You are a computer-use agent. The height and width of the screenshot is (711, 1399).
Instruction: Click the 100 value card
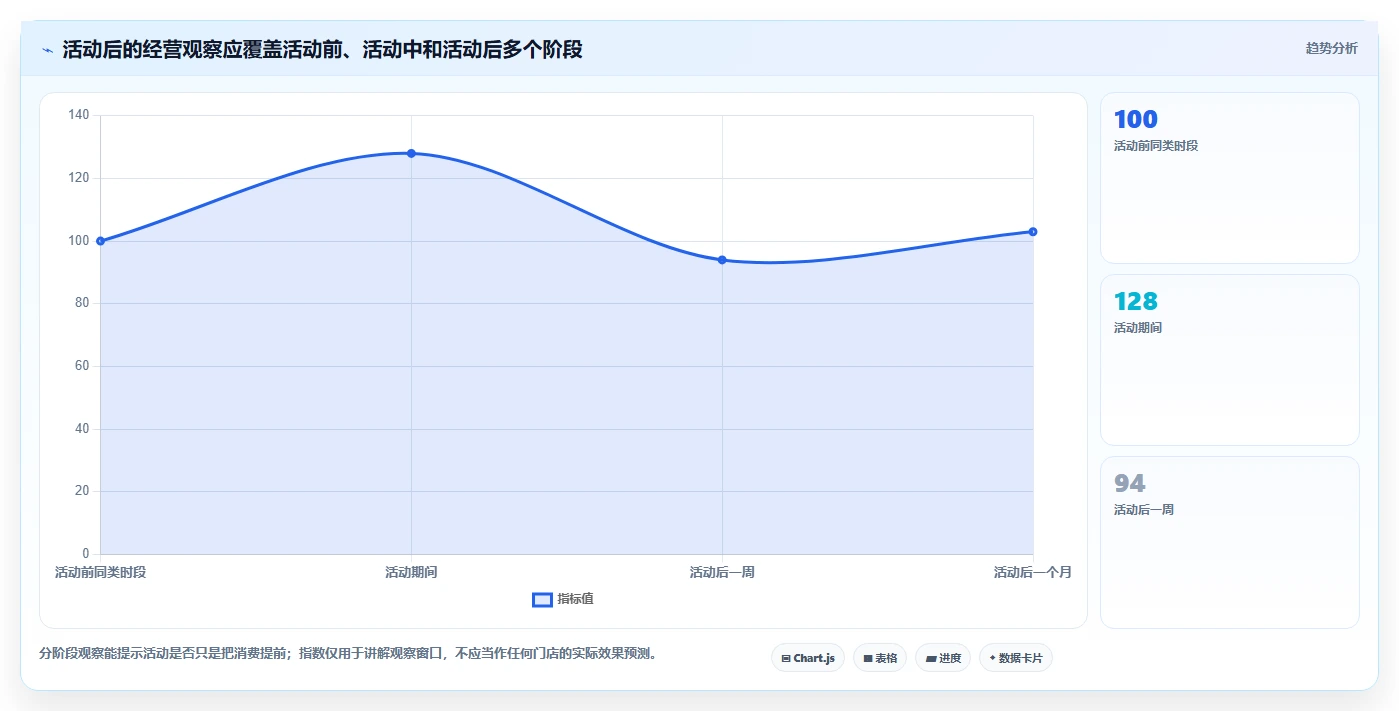[1229, 178]
